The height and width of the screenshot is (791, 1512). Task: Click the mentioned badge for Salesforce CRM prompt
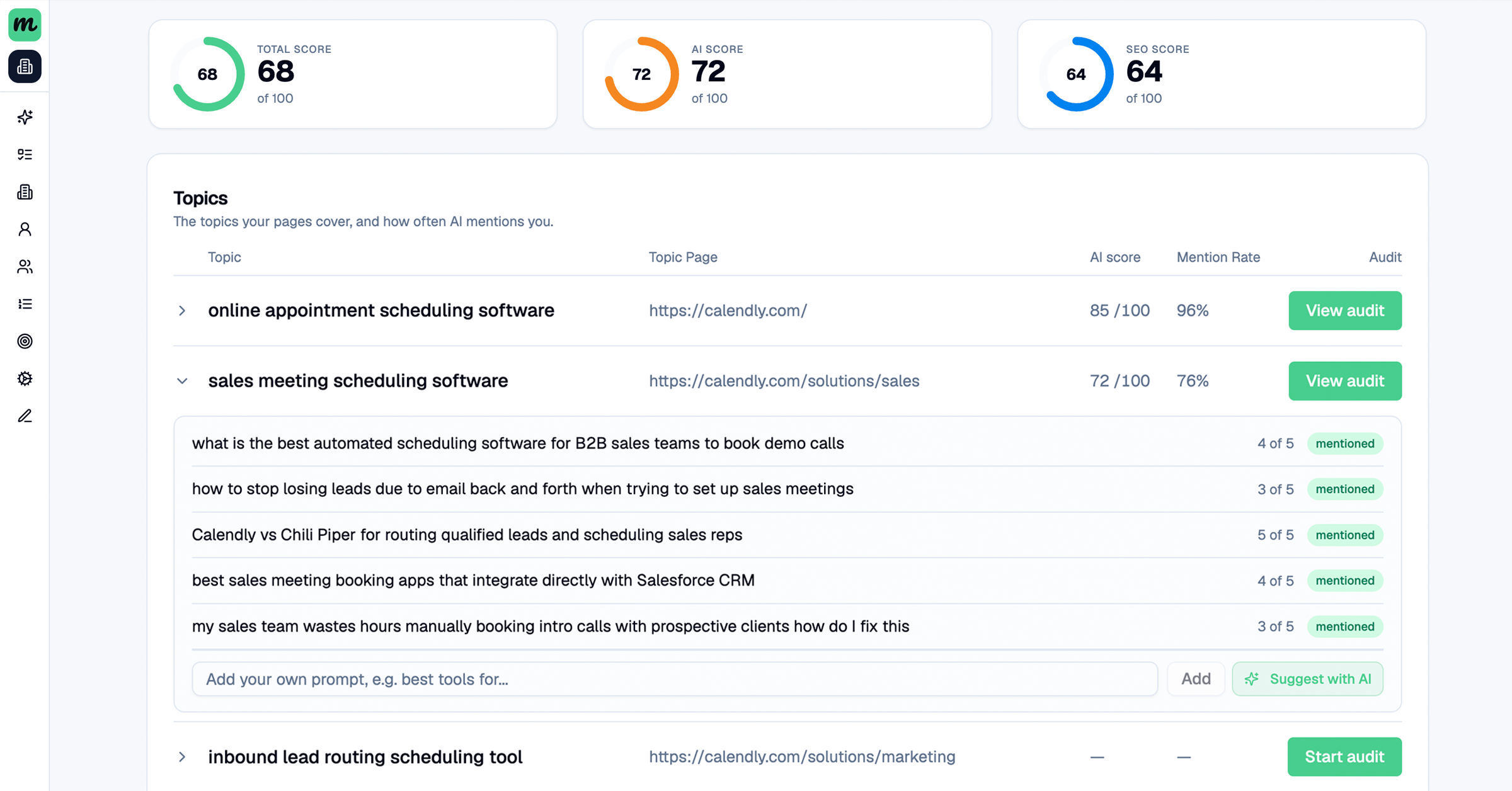point(1345,581)
